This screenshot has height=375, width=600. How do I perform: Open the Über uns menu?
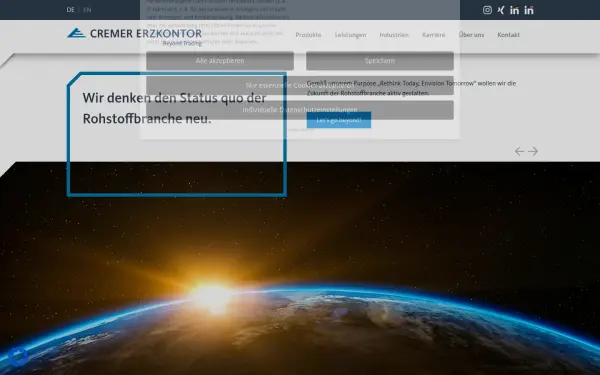(471, 35)
